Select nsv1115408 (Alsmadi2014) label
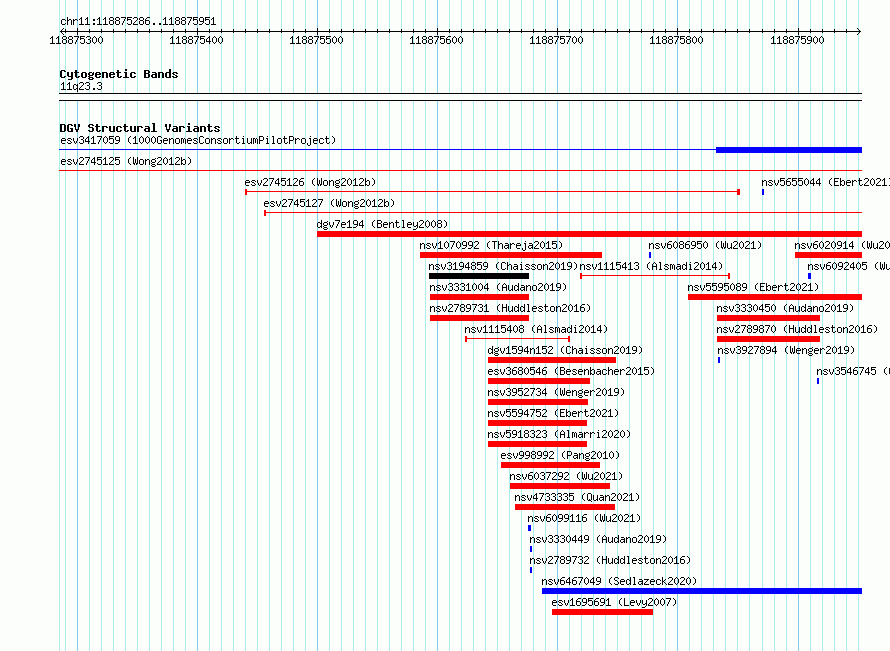Image resolution: width=890 pixels, height=651 pixels. pos(536,329)
